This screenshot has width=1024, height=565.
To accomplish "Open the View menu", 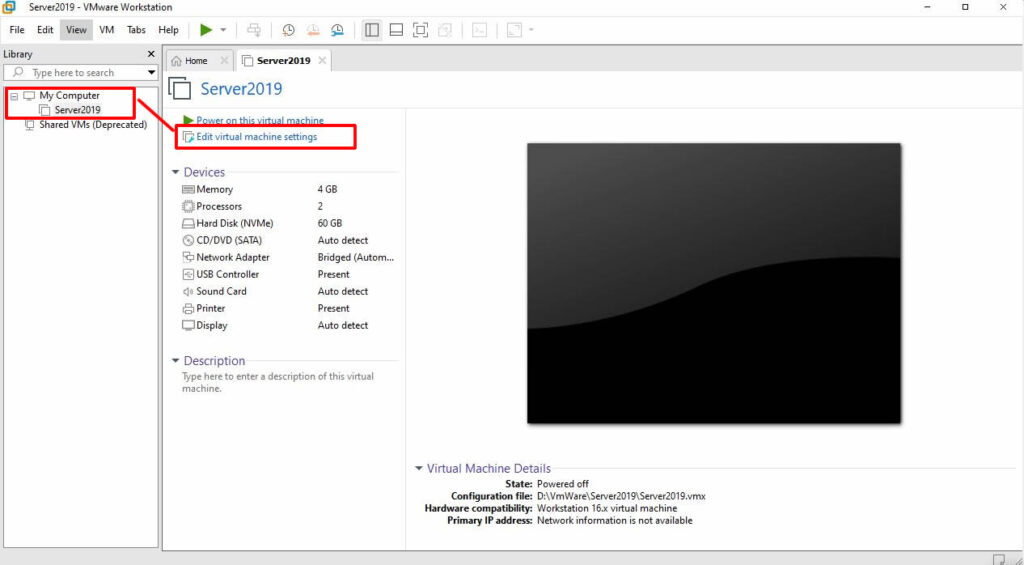I will coord(76,30).
